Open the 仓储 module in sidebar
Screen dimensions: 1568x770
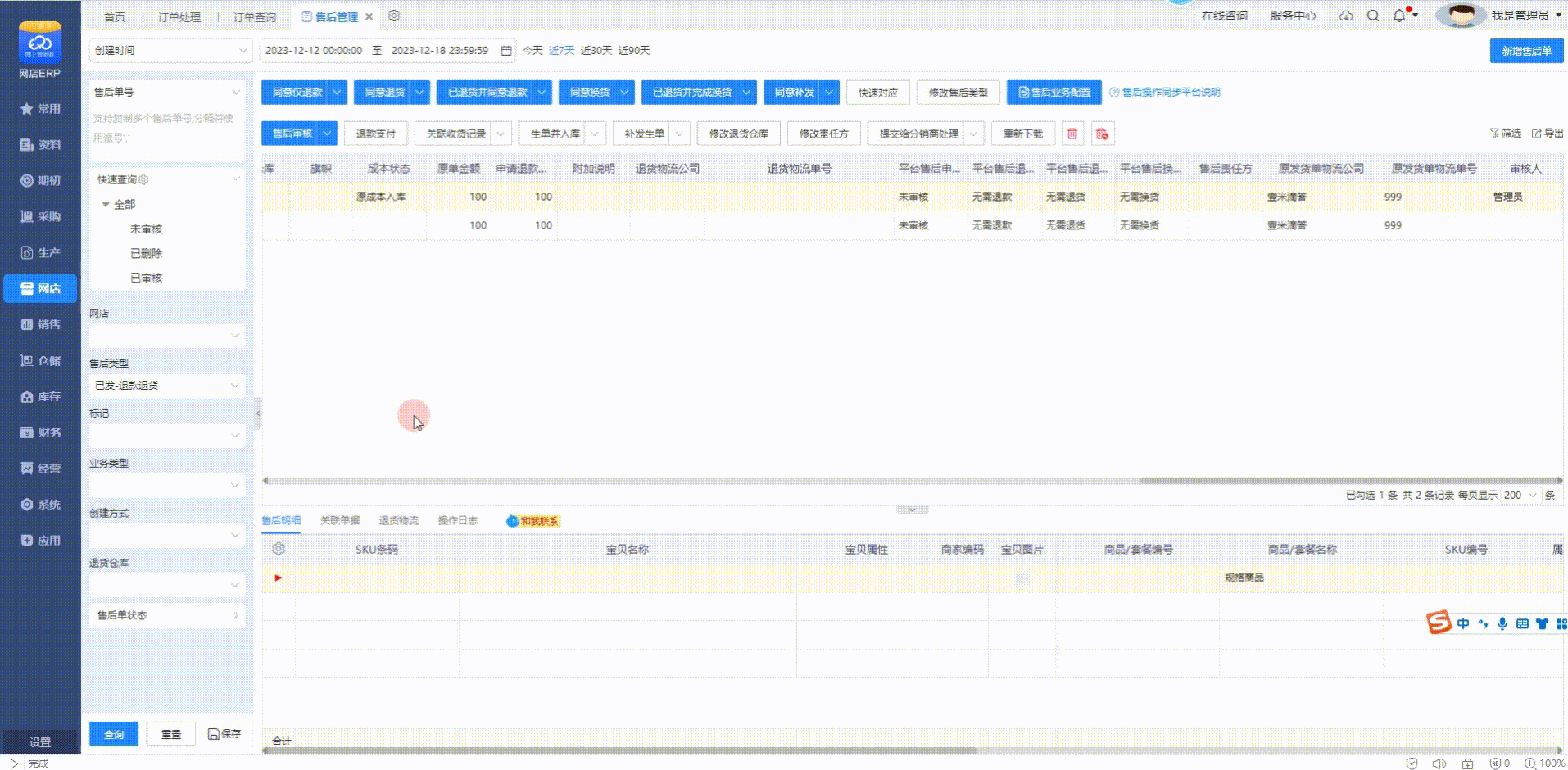point(41,360)
